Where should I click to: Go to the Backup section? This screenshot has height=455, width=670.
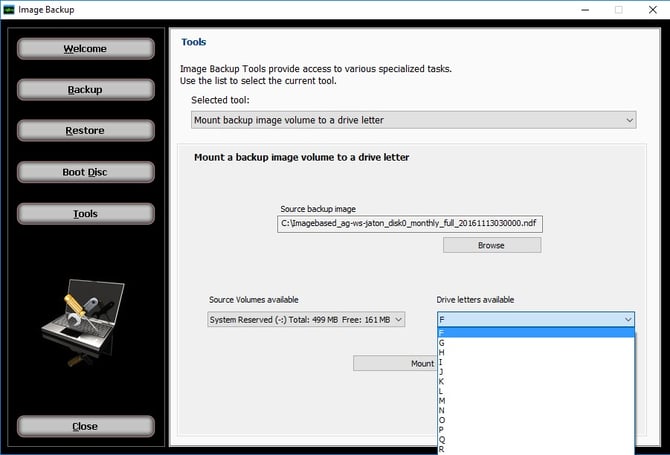[x=85, y=90]
